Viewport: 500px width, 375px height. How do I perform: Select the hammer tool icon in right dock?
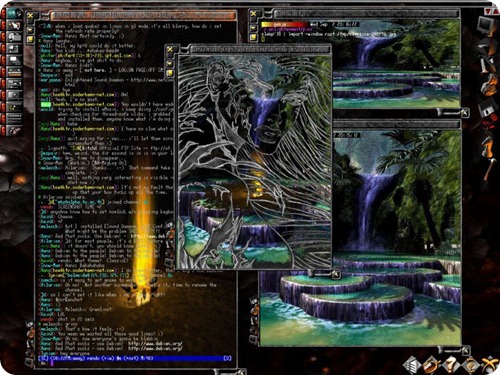click(x=489, y=171)
